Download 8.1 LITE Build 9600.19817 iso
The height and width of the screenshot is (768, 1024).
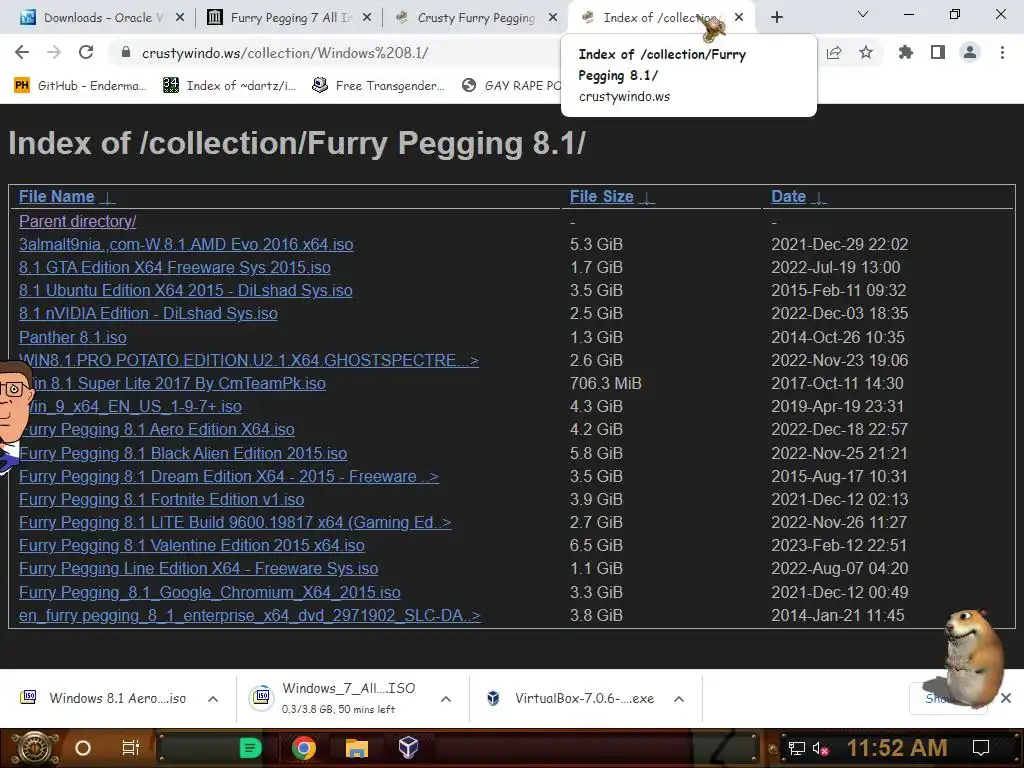(x=235, y=522)
